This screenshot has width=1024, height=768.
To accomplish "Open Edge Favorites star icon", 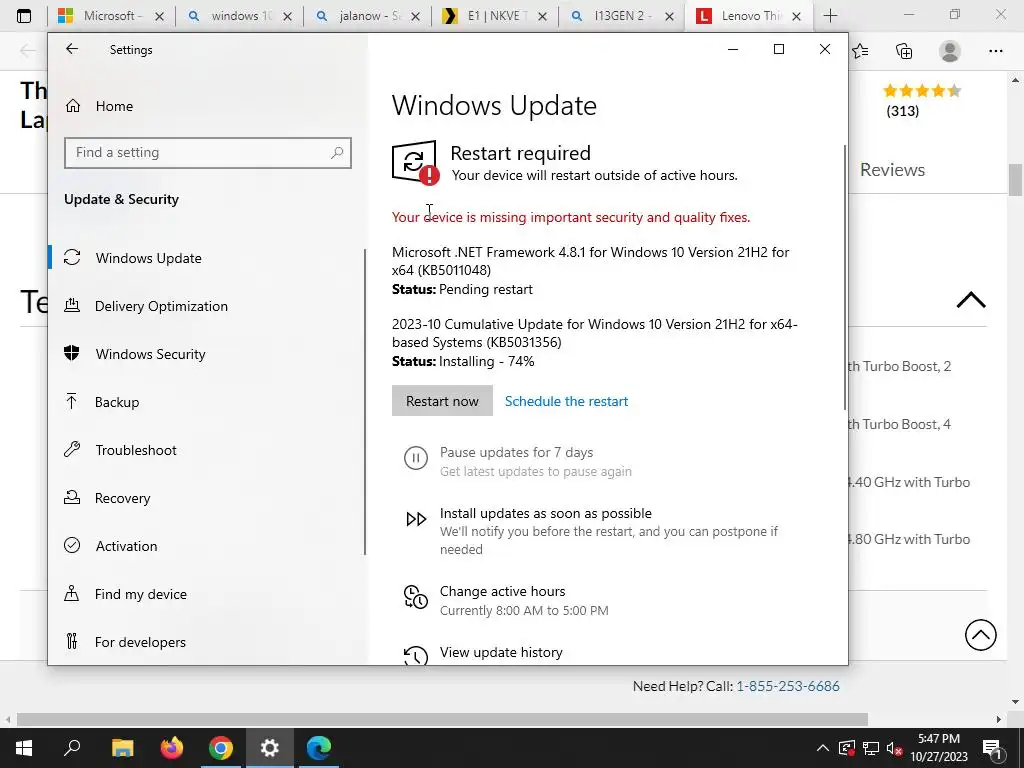I will coord(860,51).
